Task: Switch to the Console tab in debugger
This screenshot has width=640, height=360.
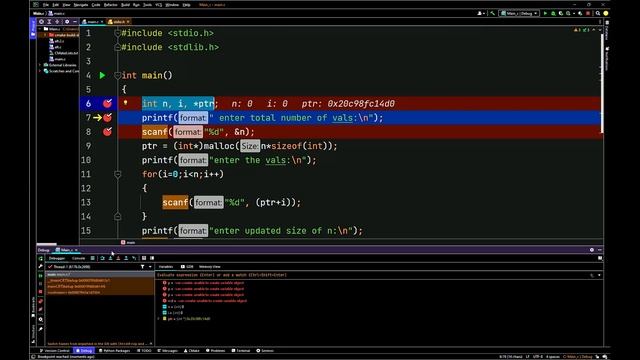Action: 78,258
